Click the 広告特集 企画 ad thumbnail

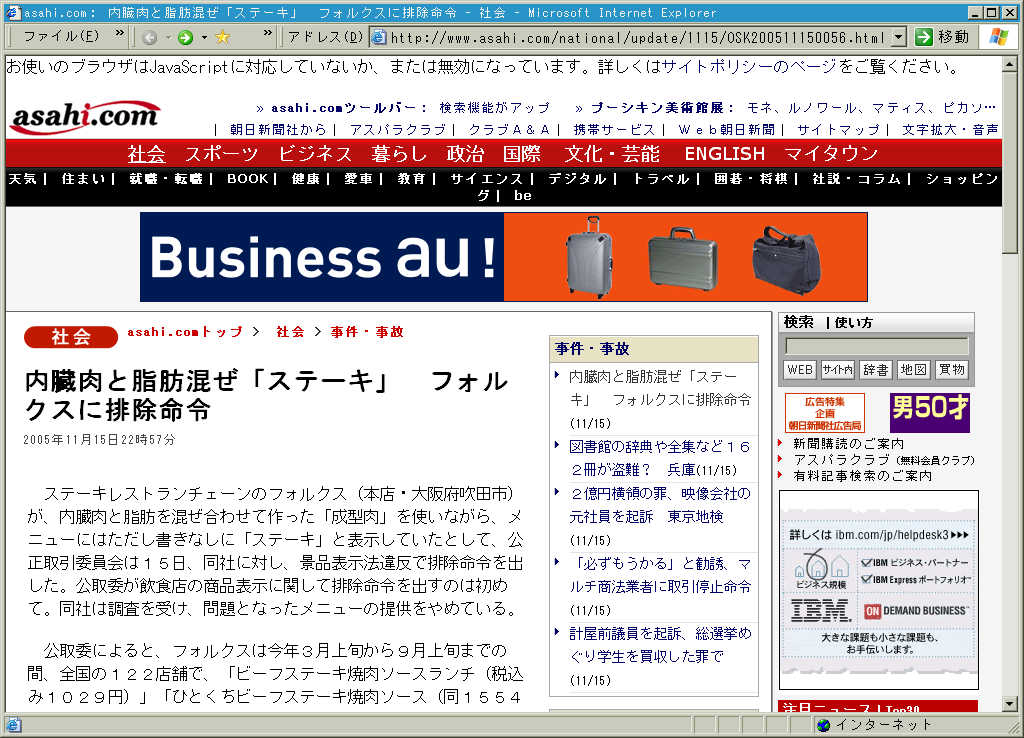tap(825, 413)
